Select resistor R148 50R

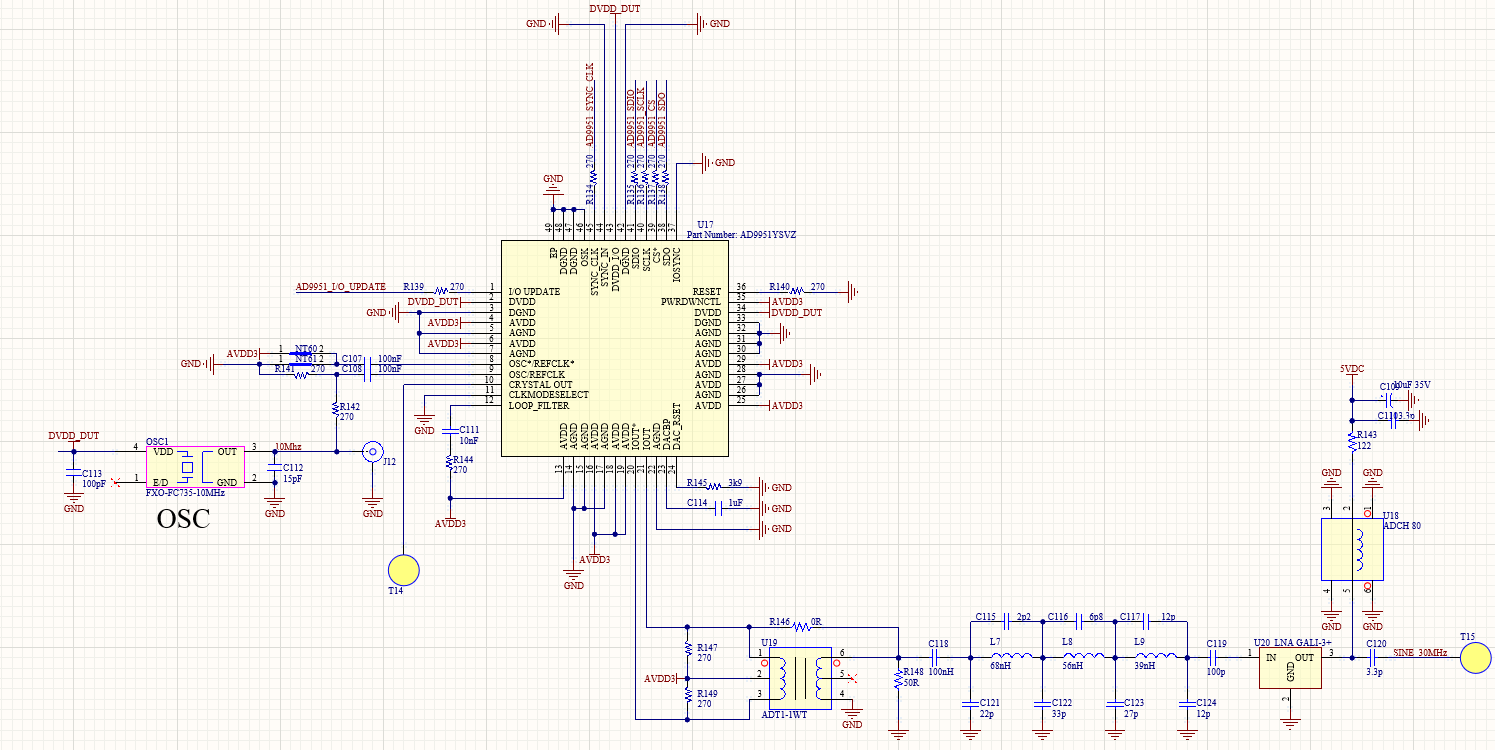tap(898, 680)
